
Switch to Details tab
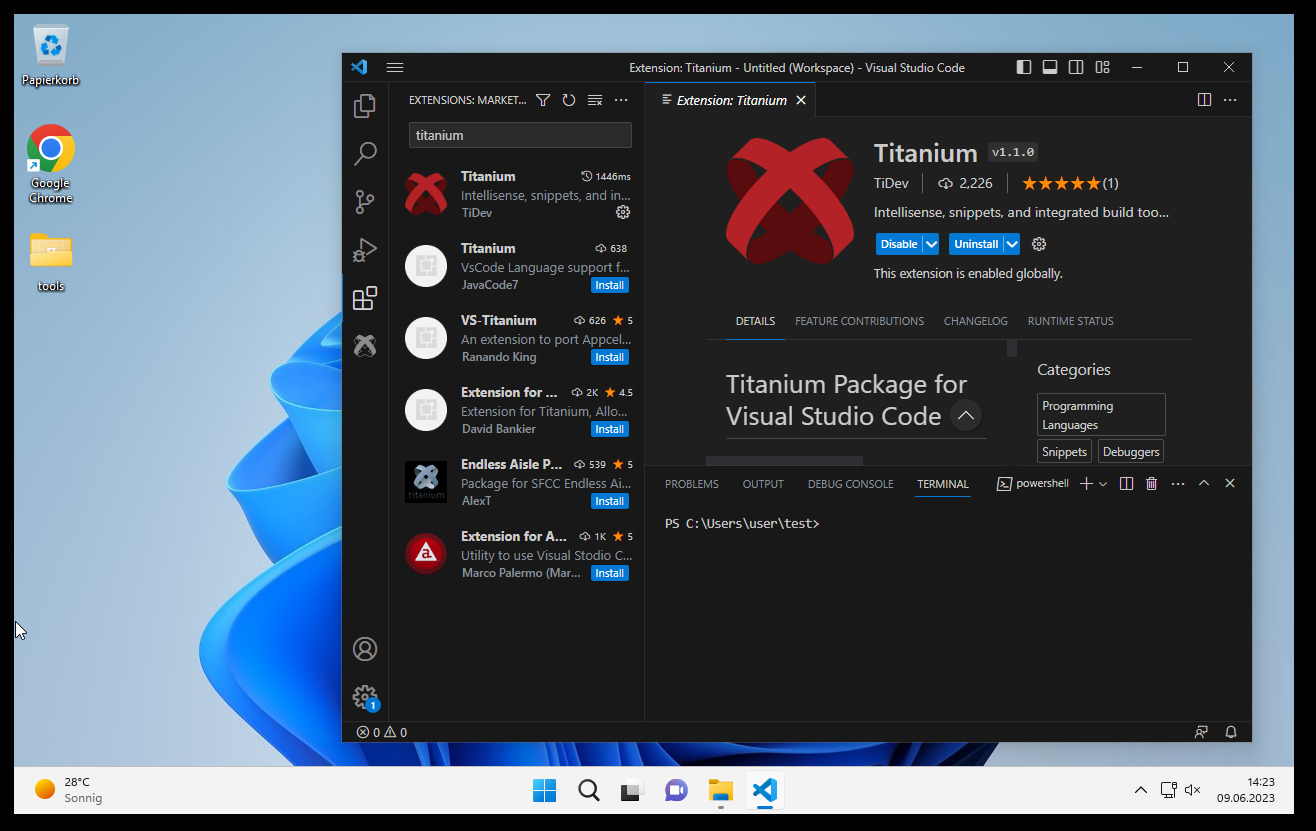(755, 321)
